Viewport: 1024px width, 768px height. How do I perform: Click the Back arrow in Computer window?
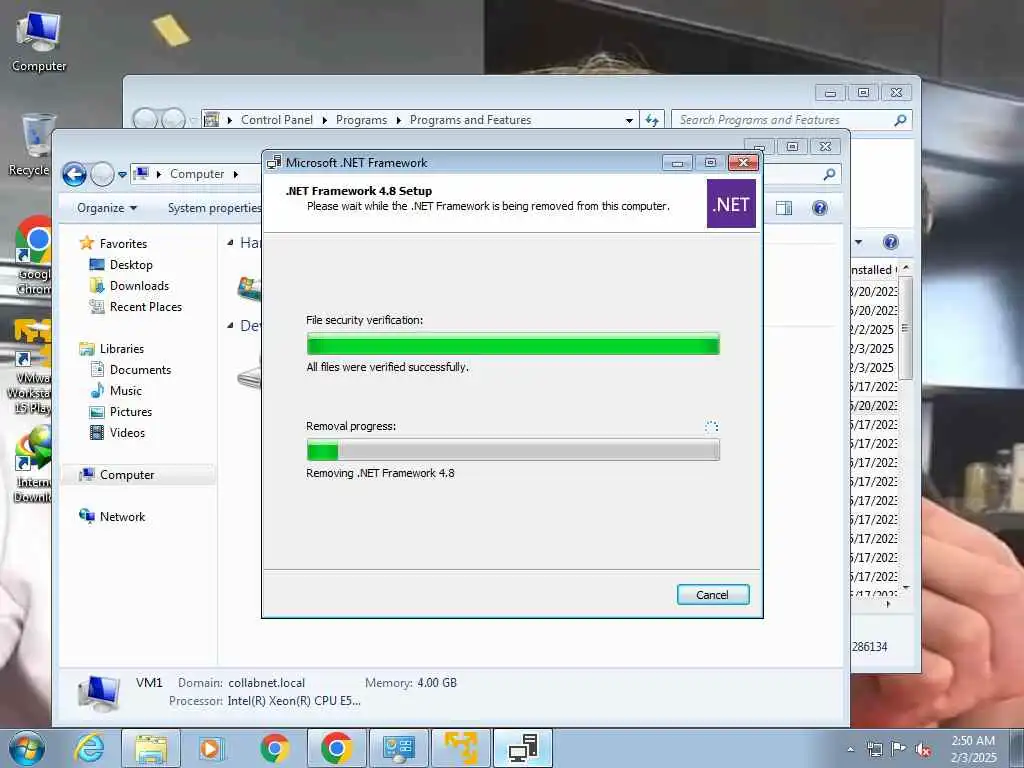point(74,174)
